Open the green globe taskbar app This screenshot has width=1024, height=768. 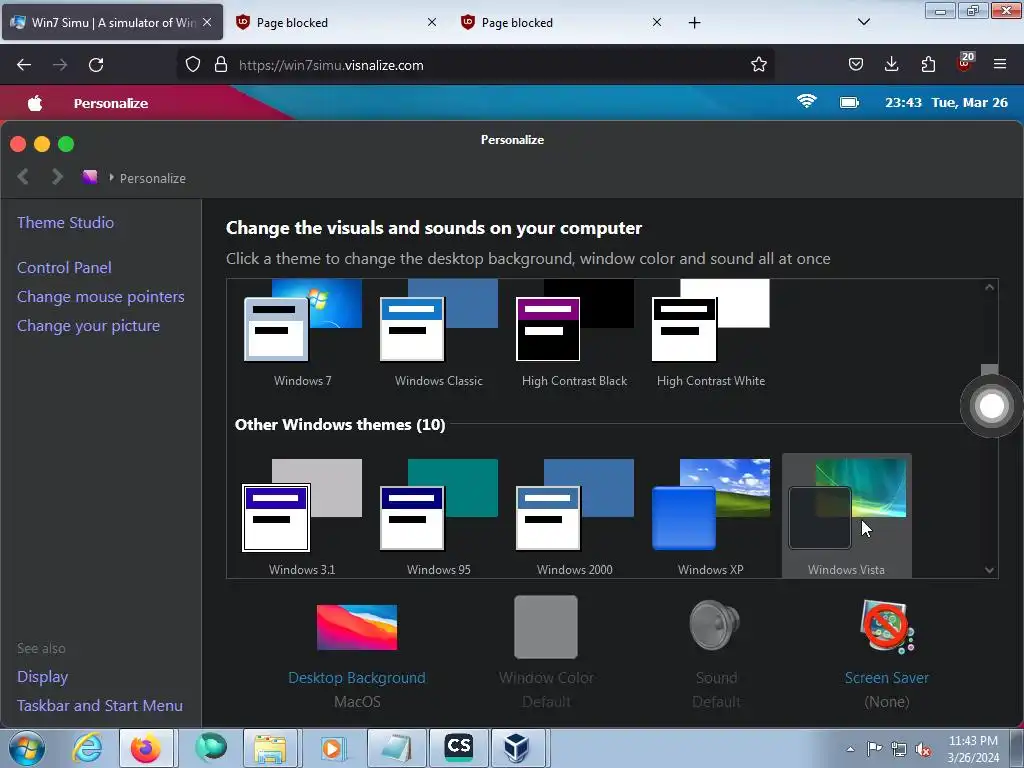210,748
